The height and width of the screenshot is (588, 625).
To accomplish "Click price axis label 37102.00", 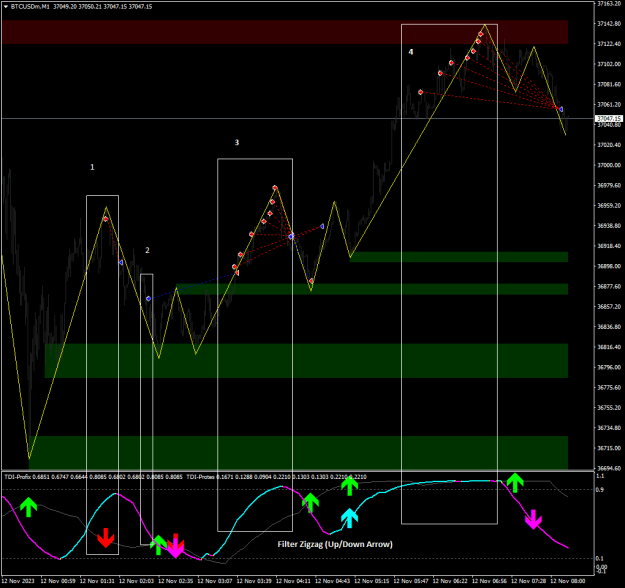I will click(x=609, y=64).
